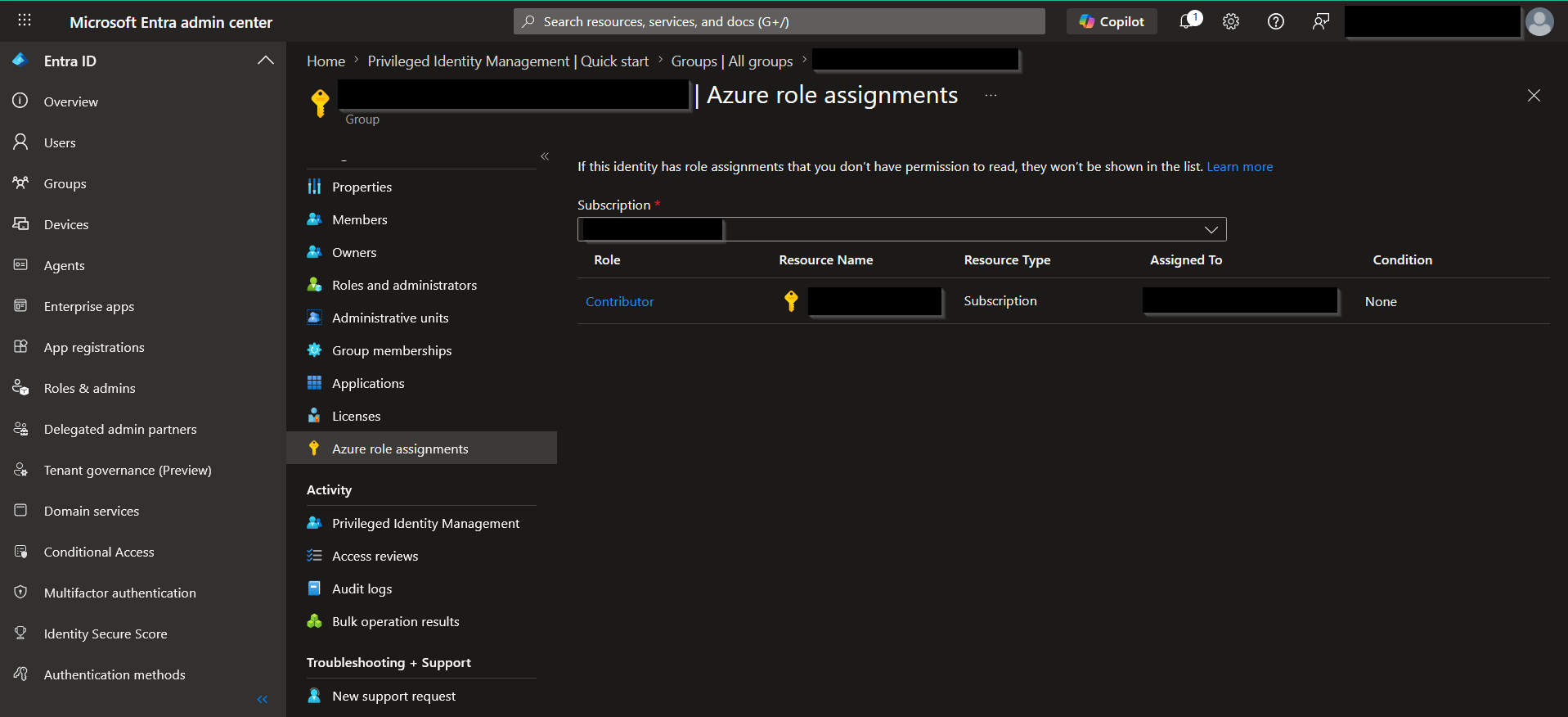Click the Group memberships gear icon
The width and height of the screenshot is (1568, 717).
314,350
